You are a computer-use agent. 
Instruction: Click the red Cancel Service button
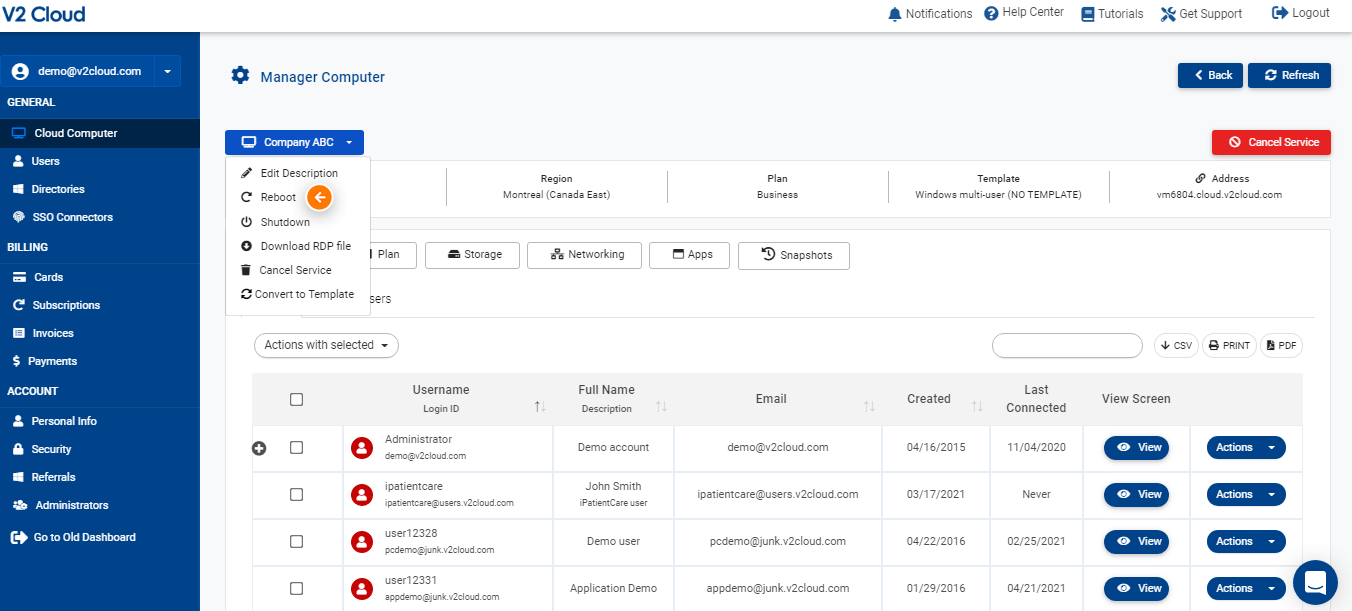pyautogui.click(x=1271, y=142)
